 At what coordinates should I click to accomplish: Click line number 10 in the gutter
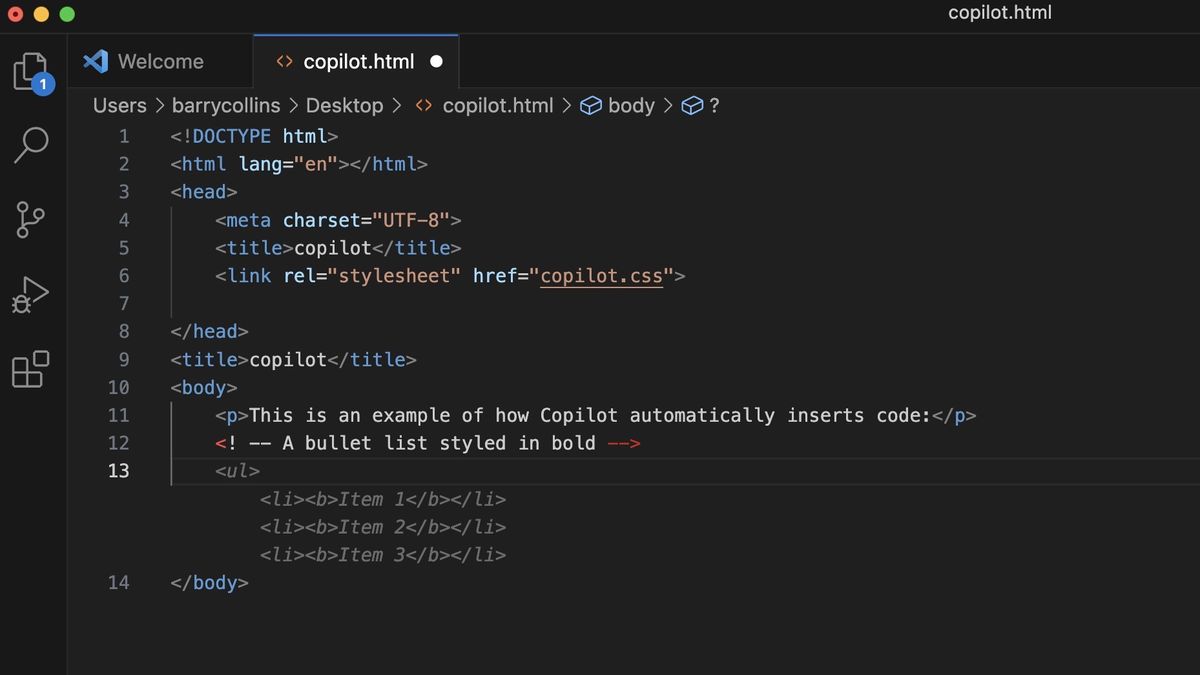118,387
